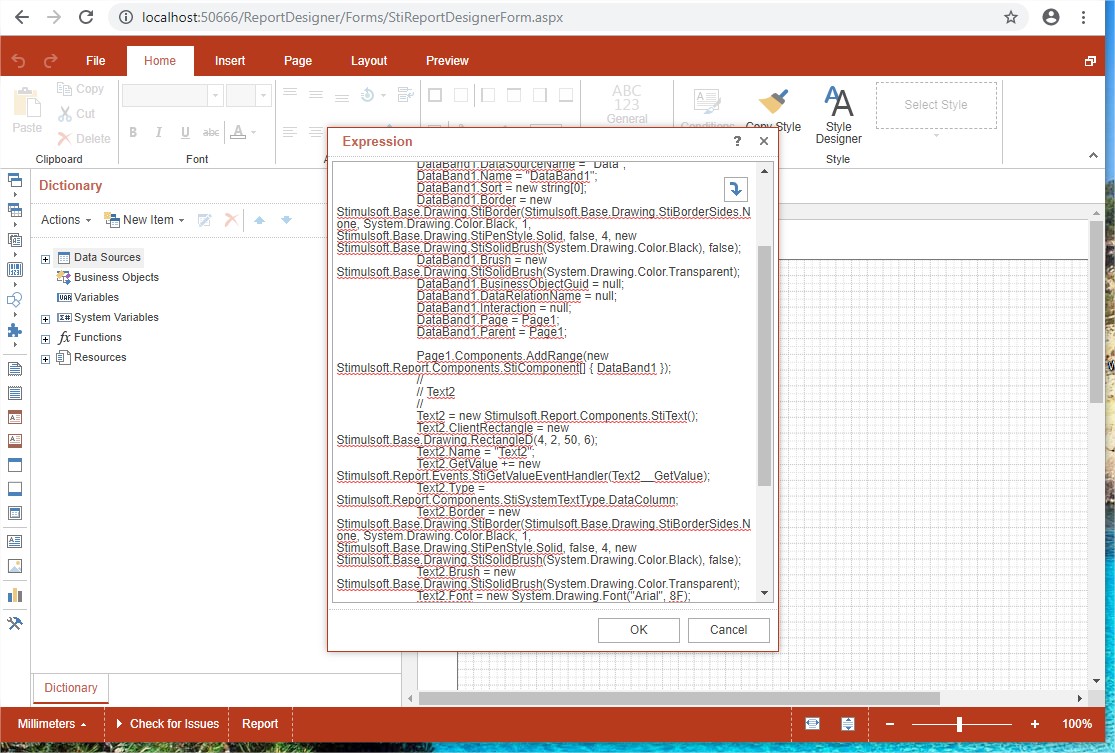Click the Redo arrow in title bar

click(50, 61)
